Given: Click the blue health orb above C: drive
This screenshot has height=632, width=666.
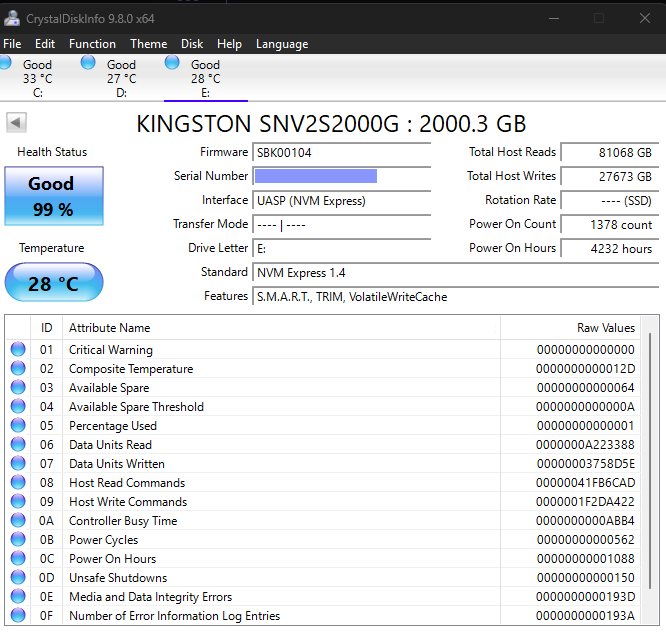Looking at the screenshot, I should [5, 62].
